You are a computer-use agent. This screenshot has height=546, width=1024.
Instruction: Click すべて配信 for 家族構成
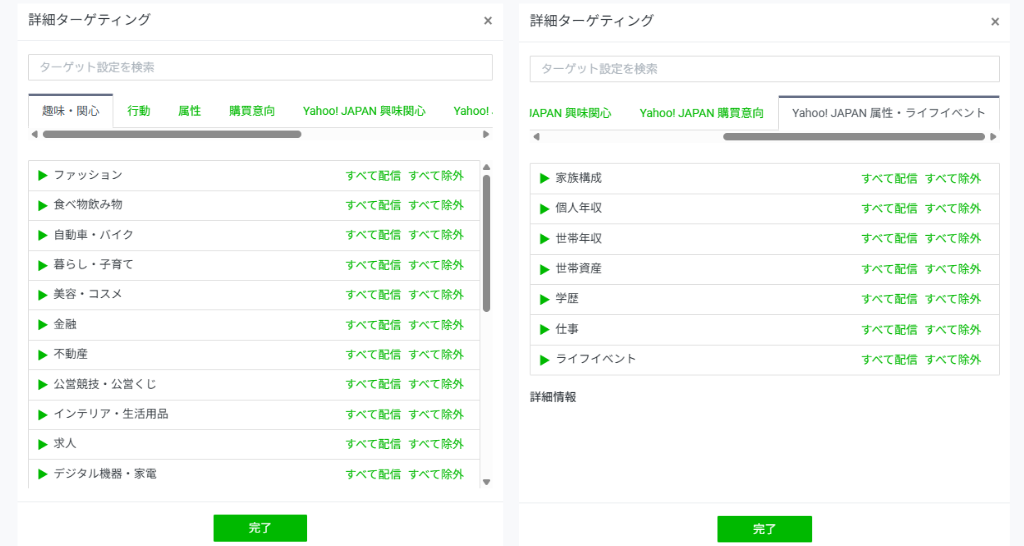pos(889,178)
